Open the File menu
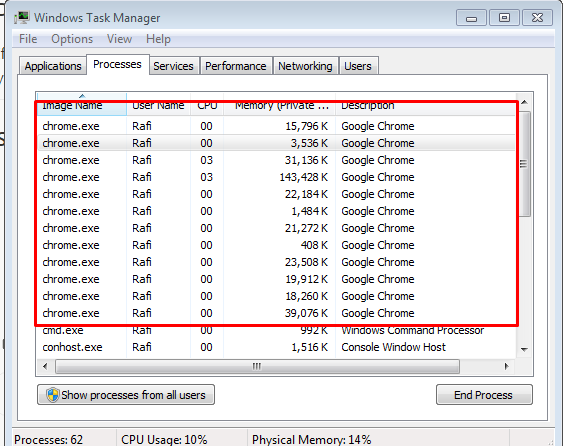The height and width of the screenshot is (446, 563). [x=28, y=39]
